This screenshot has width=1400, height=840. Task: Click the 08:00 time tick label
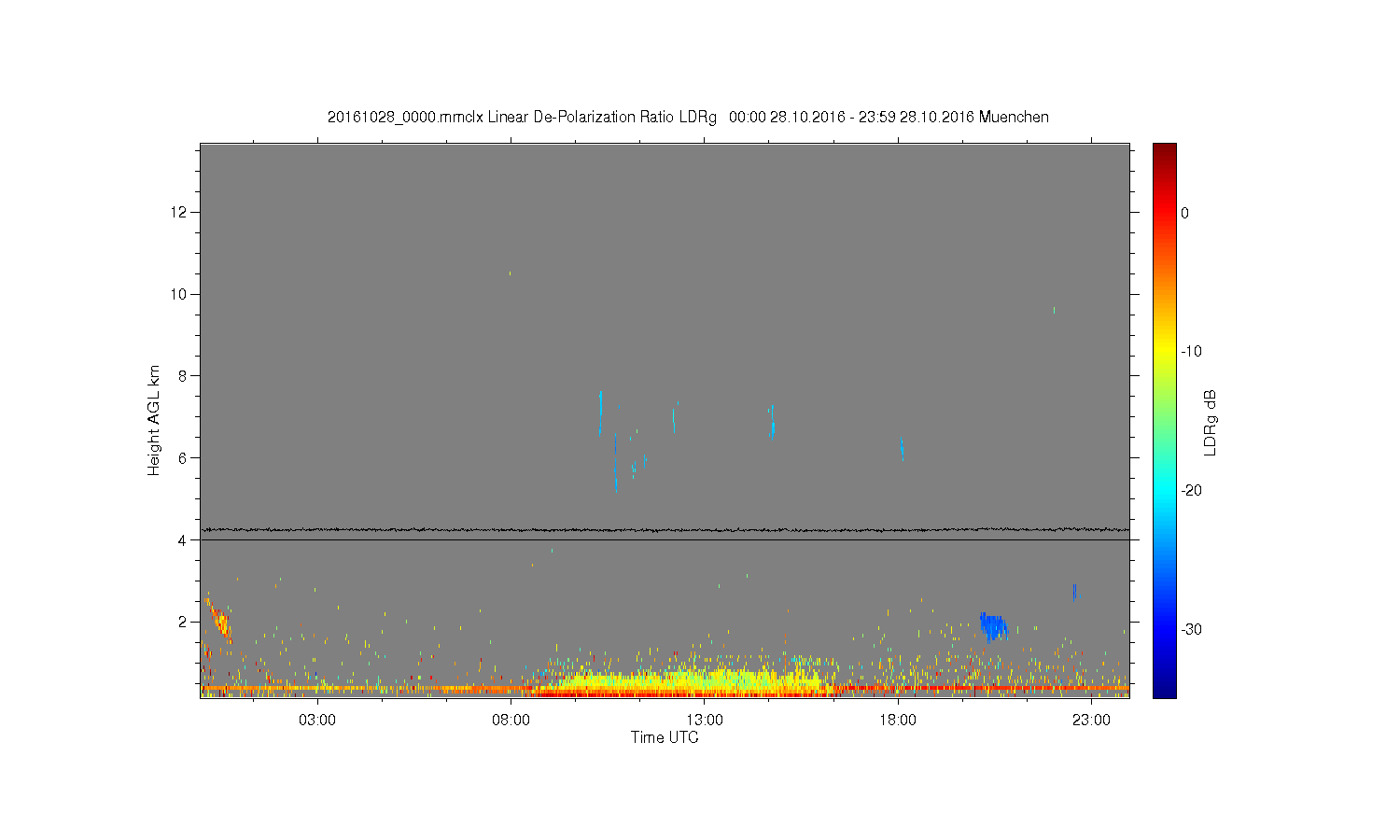511,721
